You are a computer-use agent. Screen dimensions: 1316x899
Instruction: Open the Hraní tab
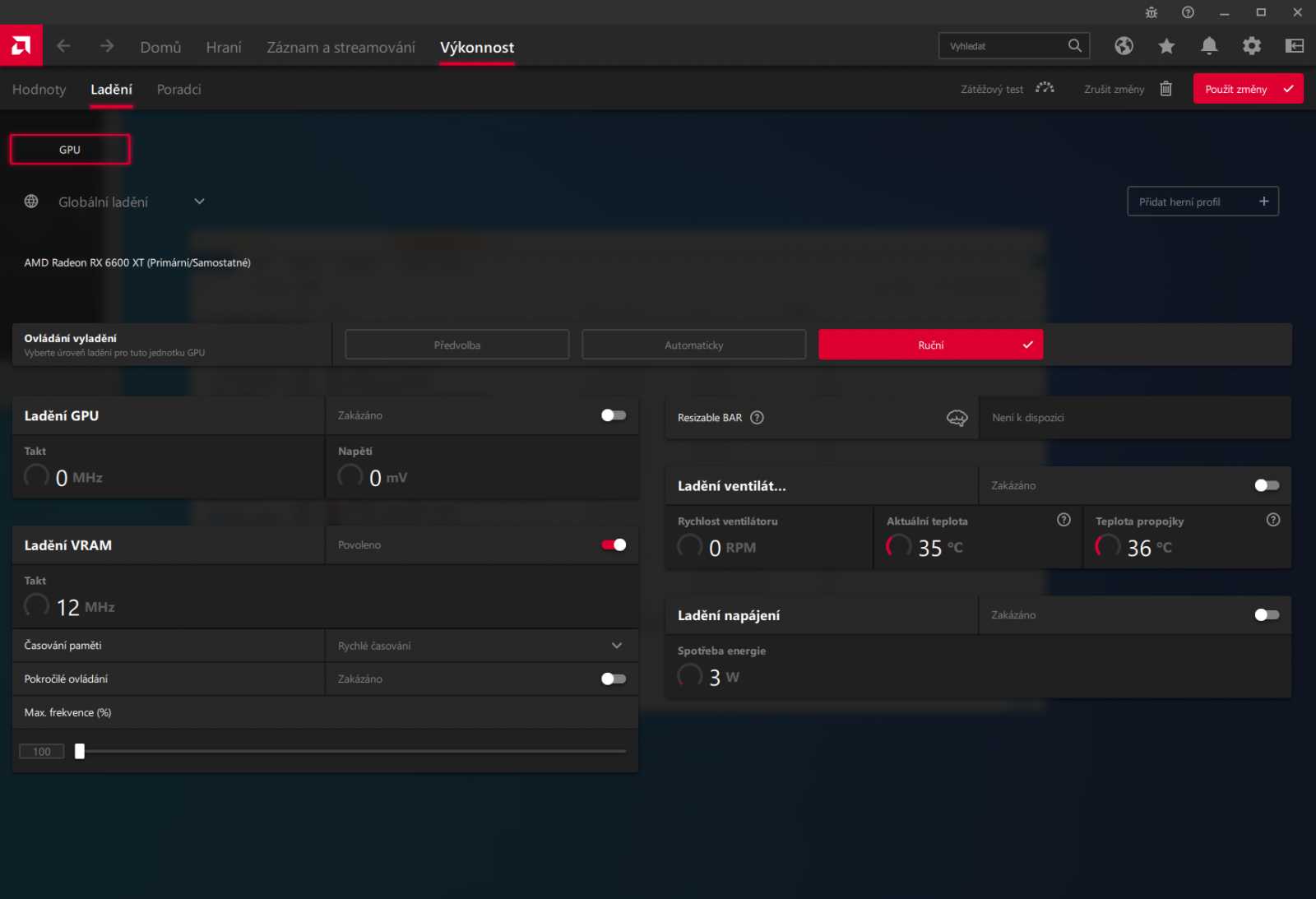tap(224, 48)
